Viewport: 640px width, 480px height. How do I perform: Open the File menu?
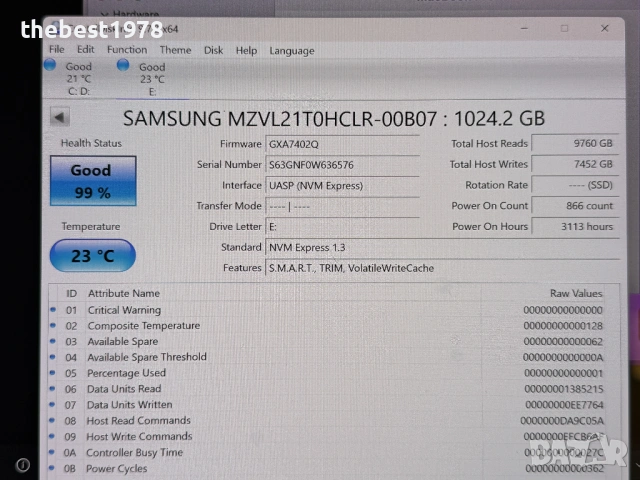[57, 50]
